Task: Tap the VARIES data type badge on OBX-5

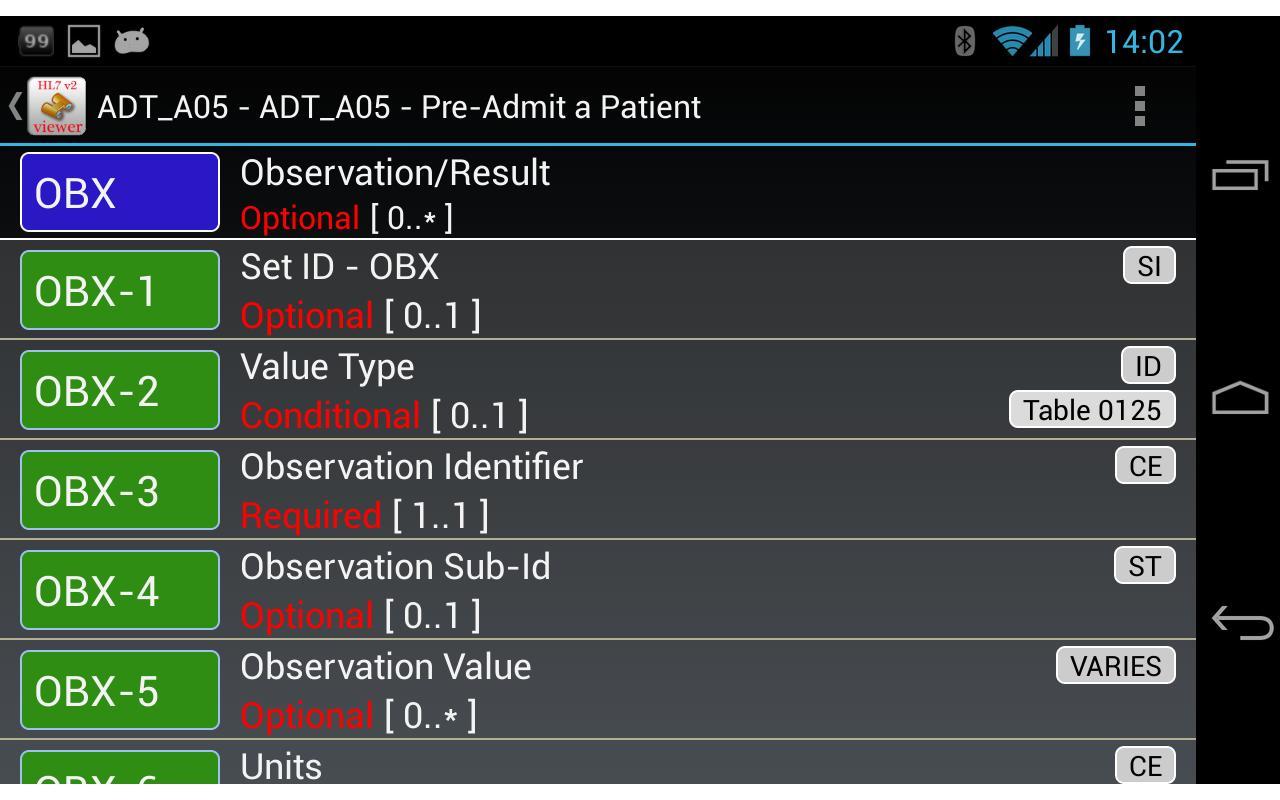Action: pyautogui.click(x=1115, y=665)
